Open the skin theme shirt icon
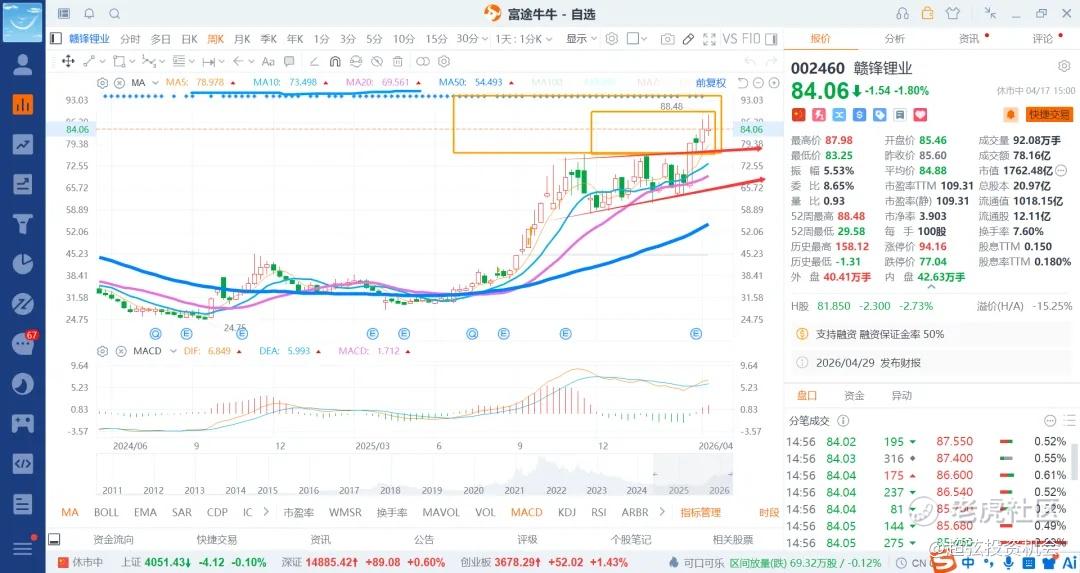1080x573 pixels. click(953, 13)
